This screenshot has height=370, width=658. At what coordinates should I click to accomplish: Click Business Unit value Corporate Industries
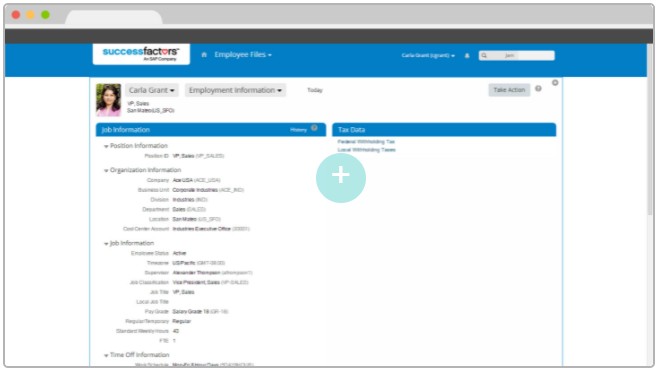[x=195, y=190]
